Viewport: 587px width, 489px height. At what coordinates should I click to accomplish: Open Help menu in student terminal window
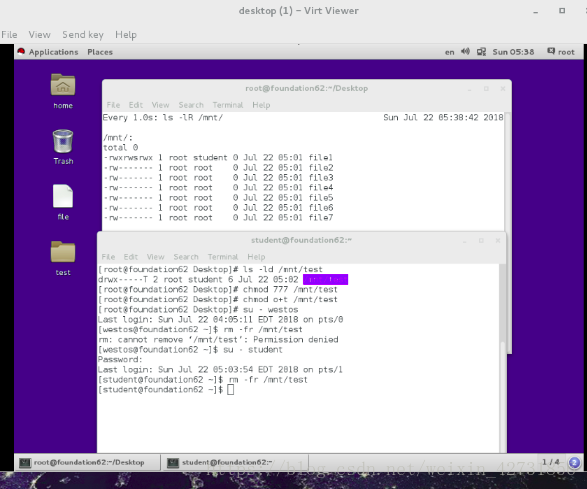point(256,257)
